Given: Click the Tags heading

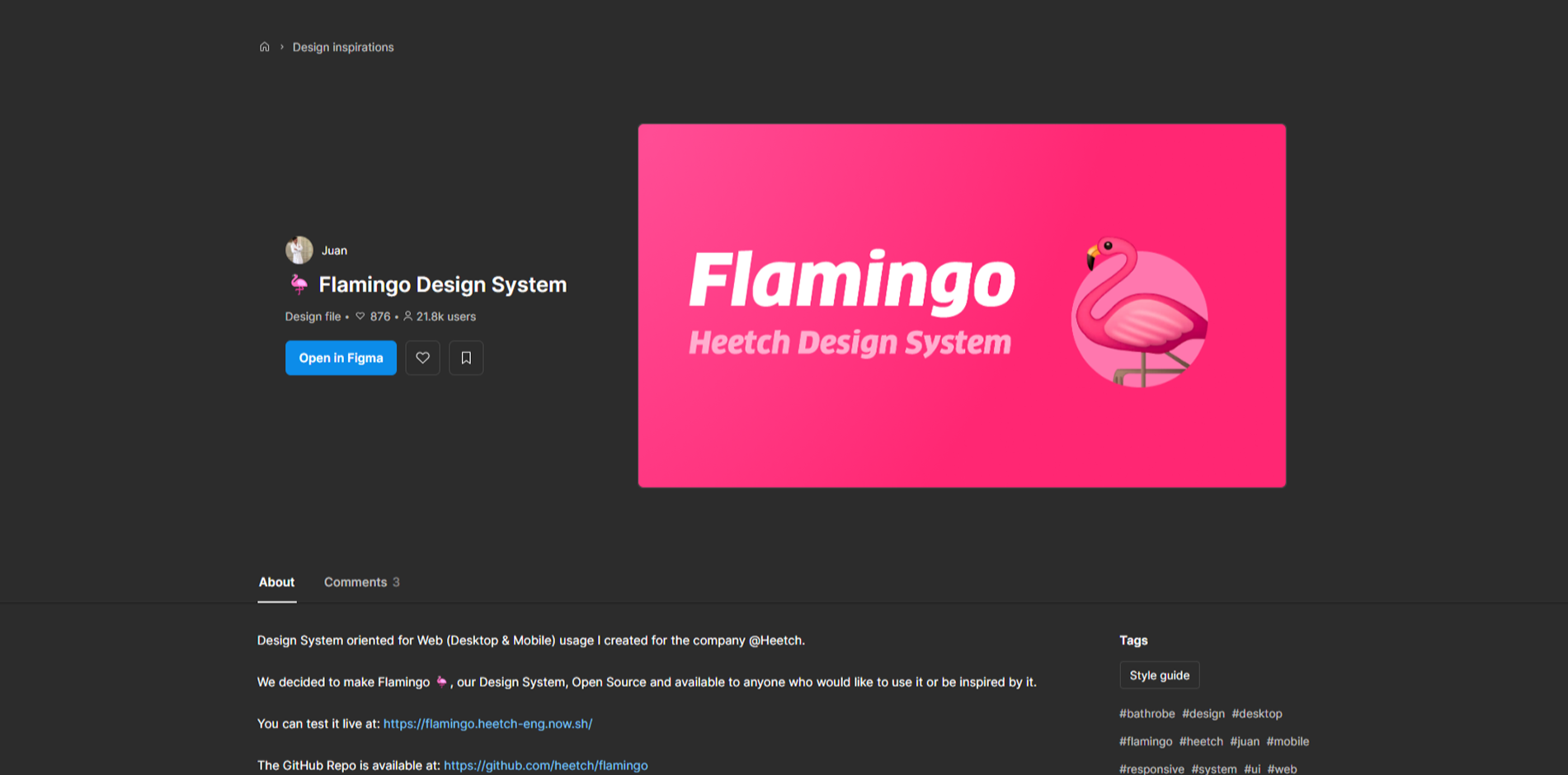Looking at the screenshot, I should tap(1133, 641).
